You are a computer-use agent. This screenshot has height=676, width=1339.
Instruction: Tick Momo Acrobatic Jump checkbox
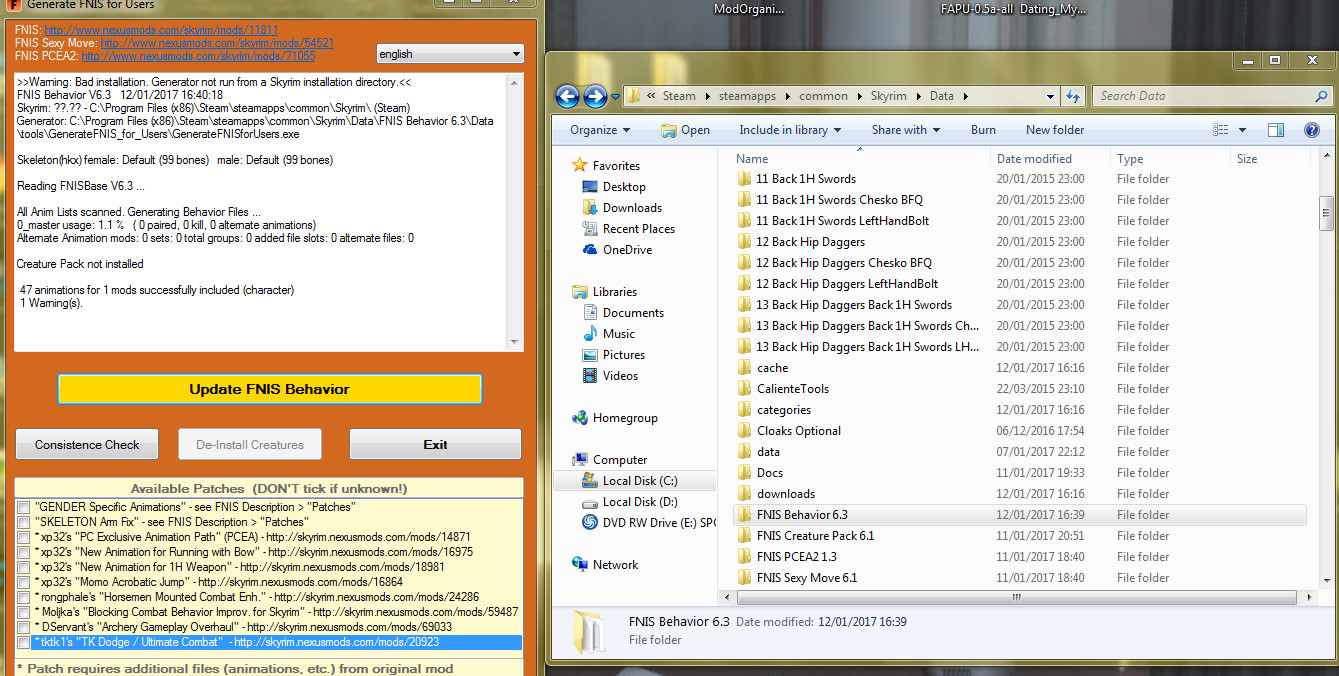pyautogui.click(x=23, y=583)
